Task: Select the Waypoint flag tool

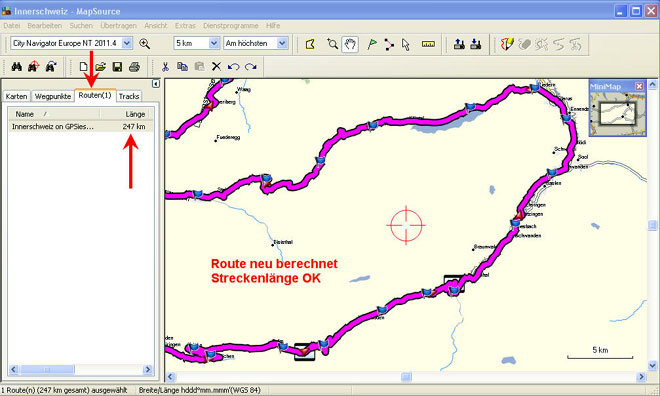Action: pos(372,44)
